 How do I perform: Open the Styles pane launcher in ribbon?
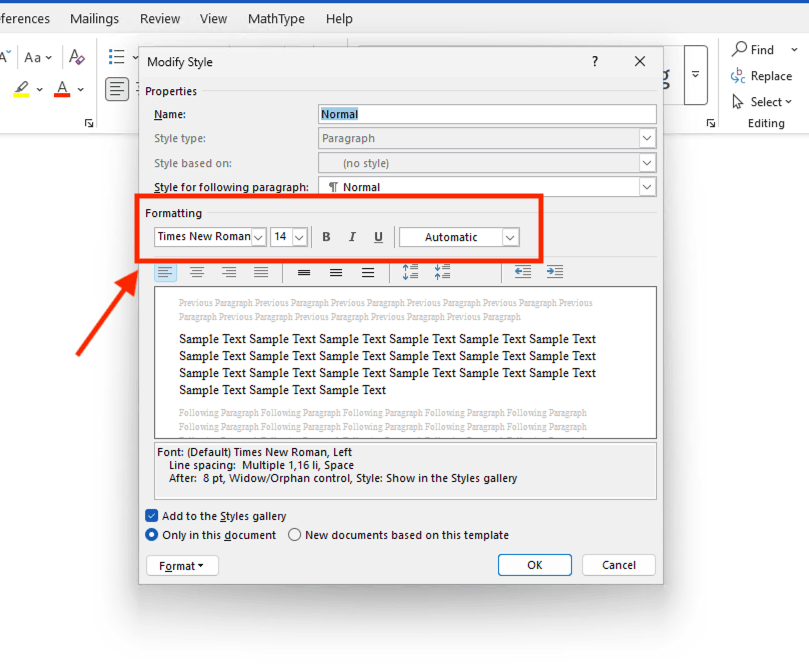point(711,123)
